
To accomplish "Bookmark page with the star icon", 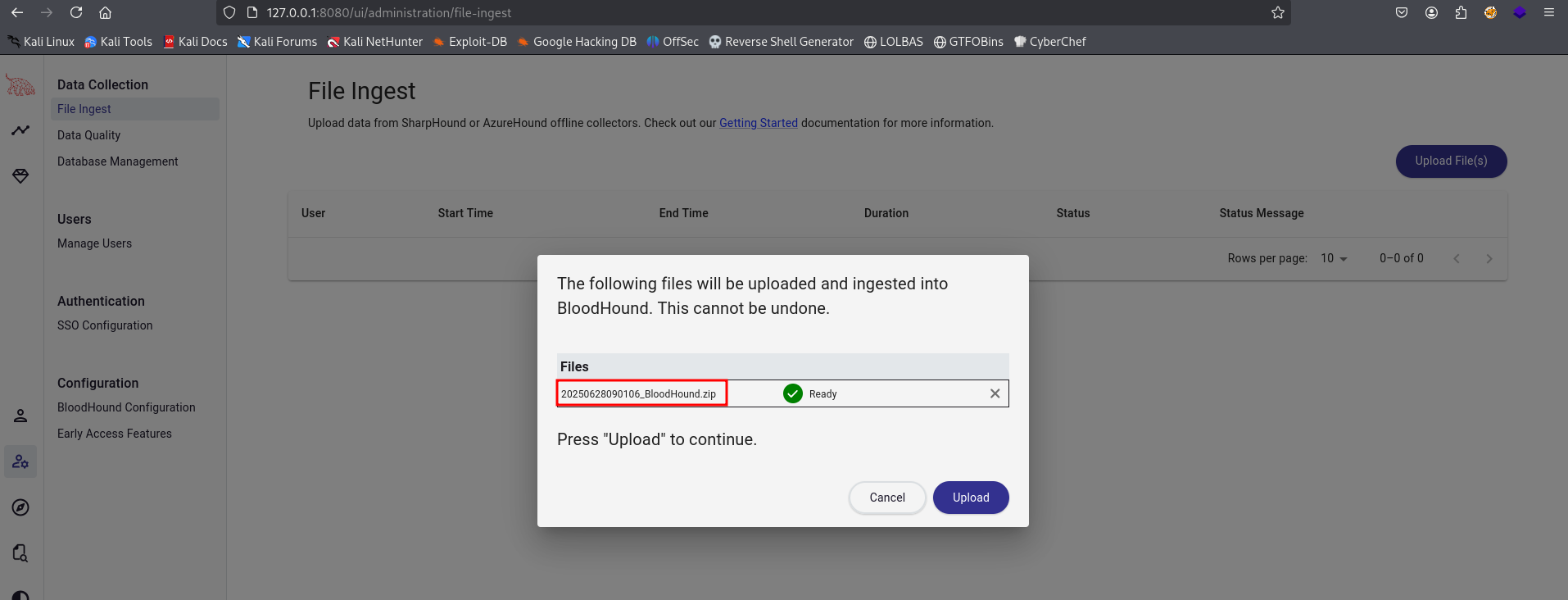I will 1277,12.
